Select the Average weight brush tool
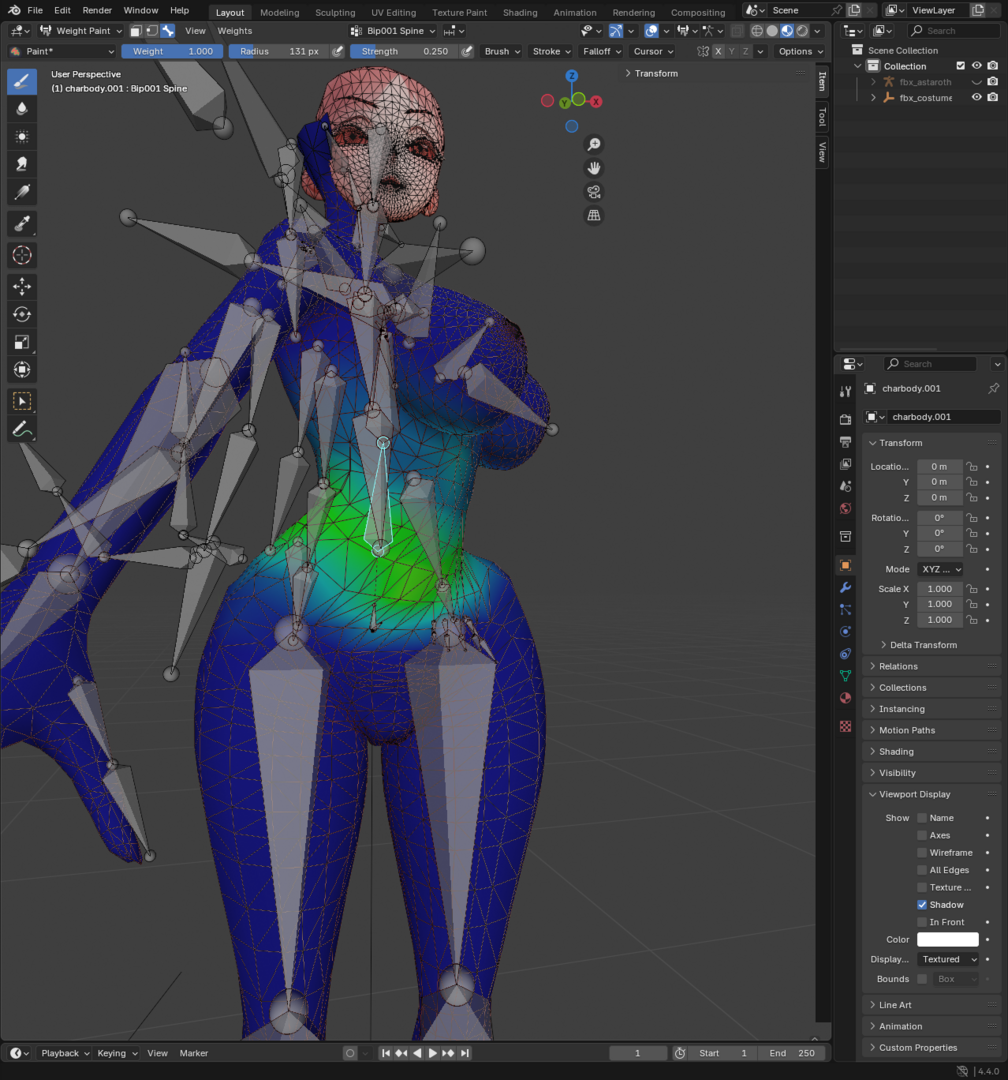Screen dimensions: 1008x1080 click(22, 136)
